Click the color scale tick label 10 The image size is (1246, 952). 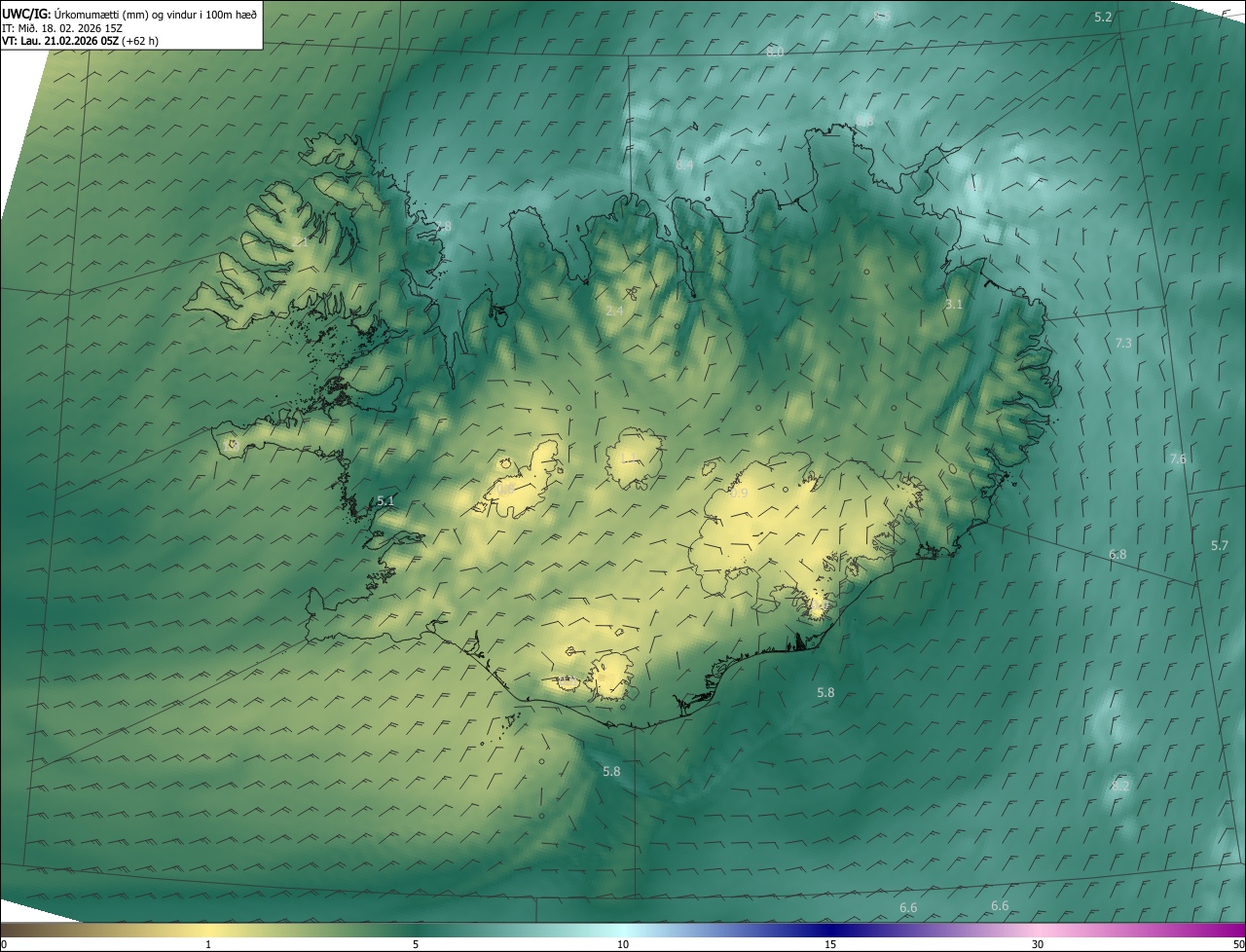tap(623, 944)
